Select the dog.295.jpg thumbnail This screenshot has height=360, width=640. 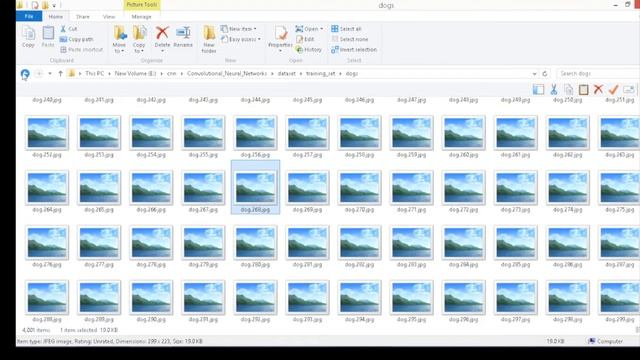pos(411,298)
